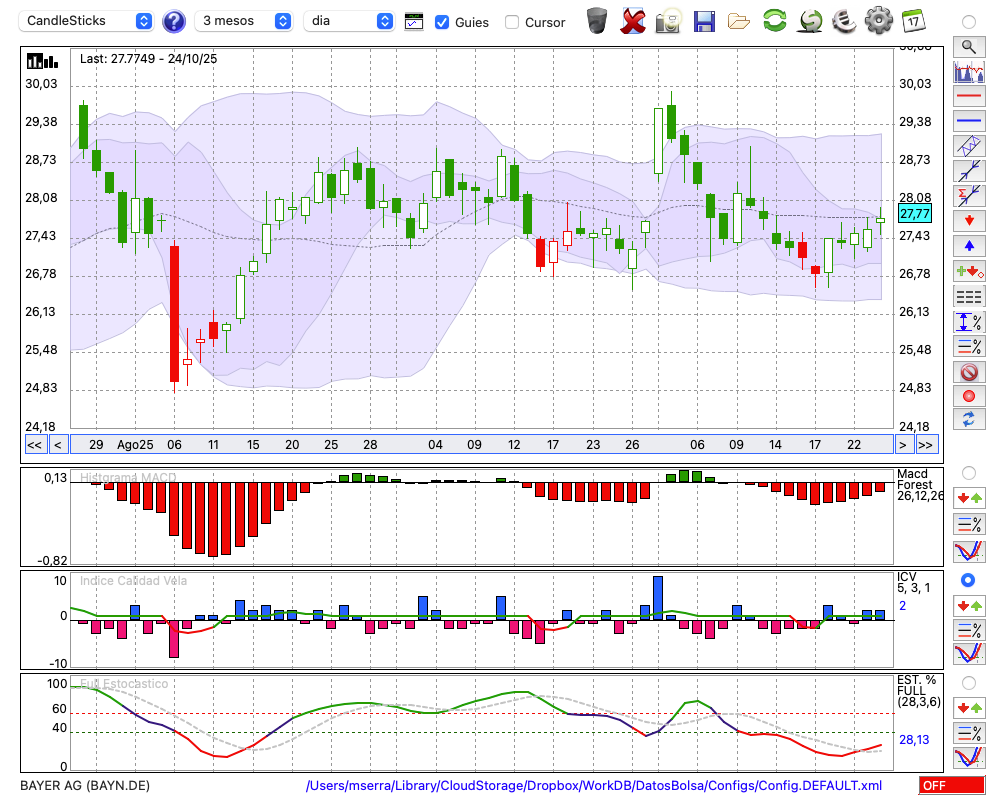The width and height of the screenshot is (1000, 800).
Task: Click the date timeline scroll bar
Action: (x=480, y=445)
